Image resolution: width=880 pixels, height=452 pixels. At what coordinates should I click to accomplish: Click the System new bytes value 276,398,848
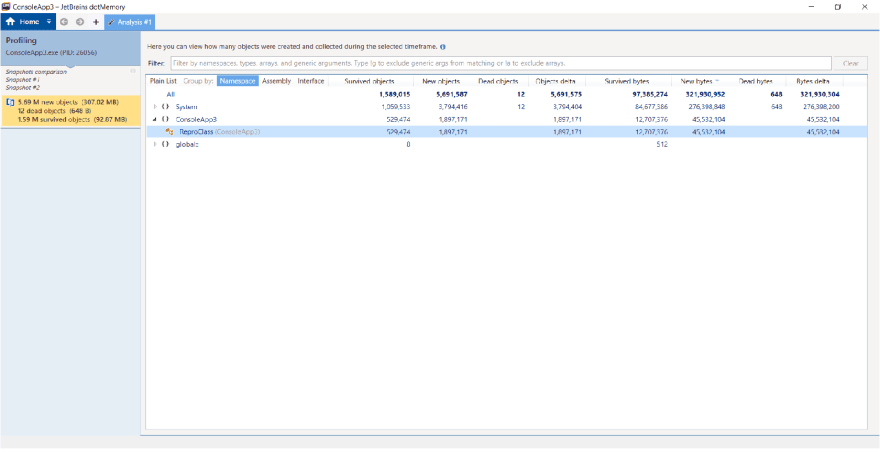coord(706,107)
